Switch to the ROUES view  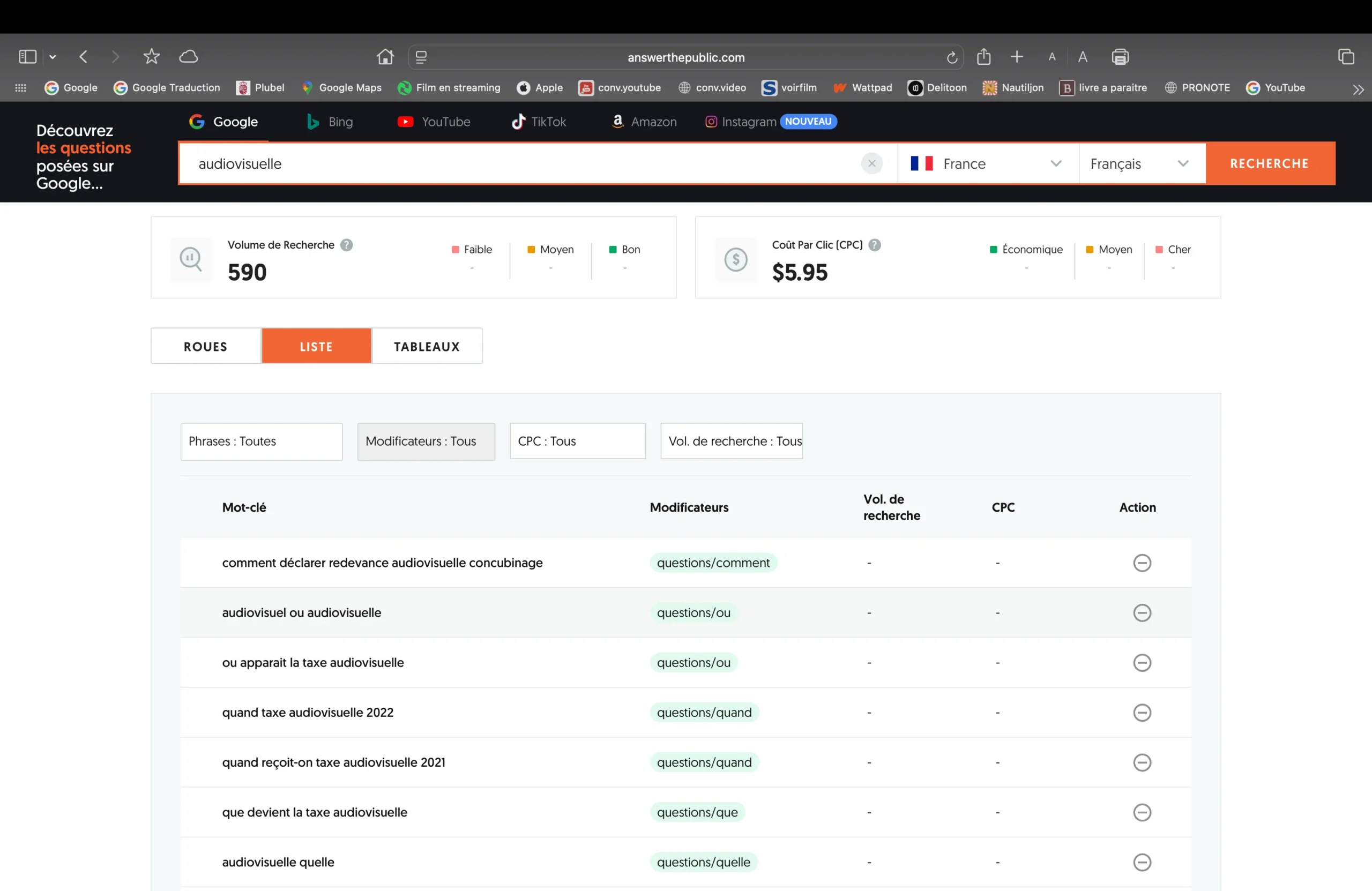[x=205, y=346]
